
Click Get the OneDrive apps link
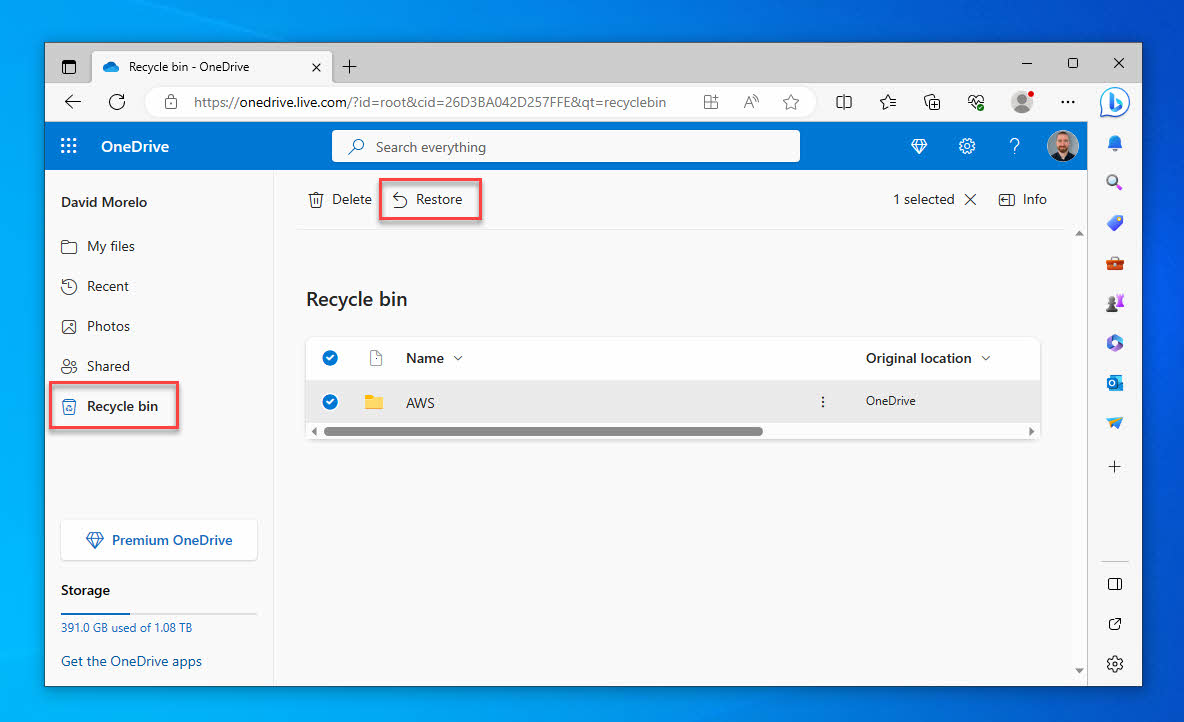[x=131, y=661]
